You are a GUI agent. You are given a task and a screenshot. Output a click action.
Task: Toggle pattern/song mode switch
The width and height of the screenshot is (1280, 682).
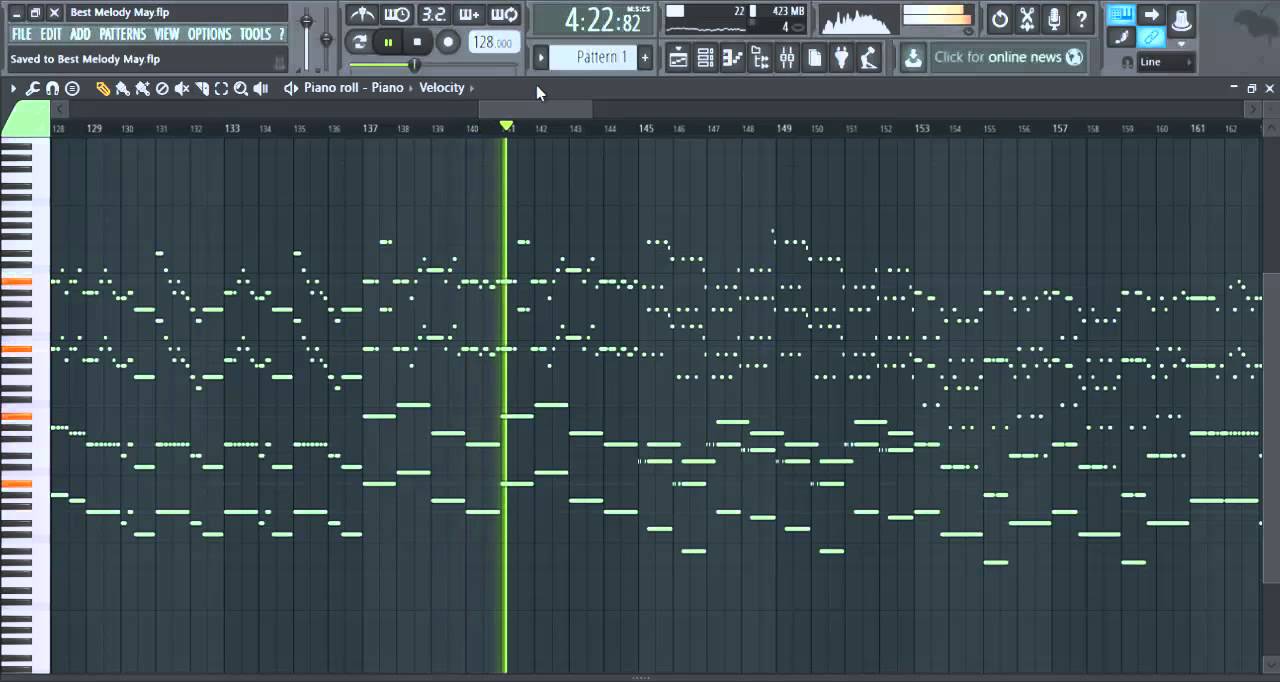(x=360, y=42)
